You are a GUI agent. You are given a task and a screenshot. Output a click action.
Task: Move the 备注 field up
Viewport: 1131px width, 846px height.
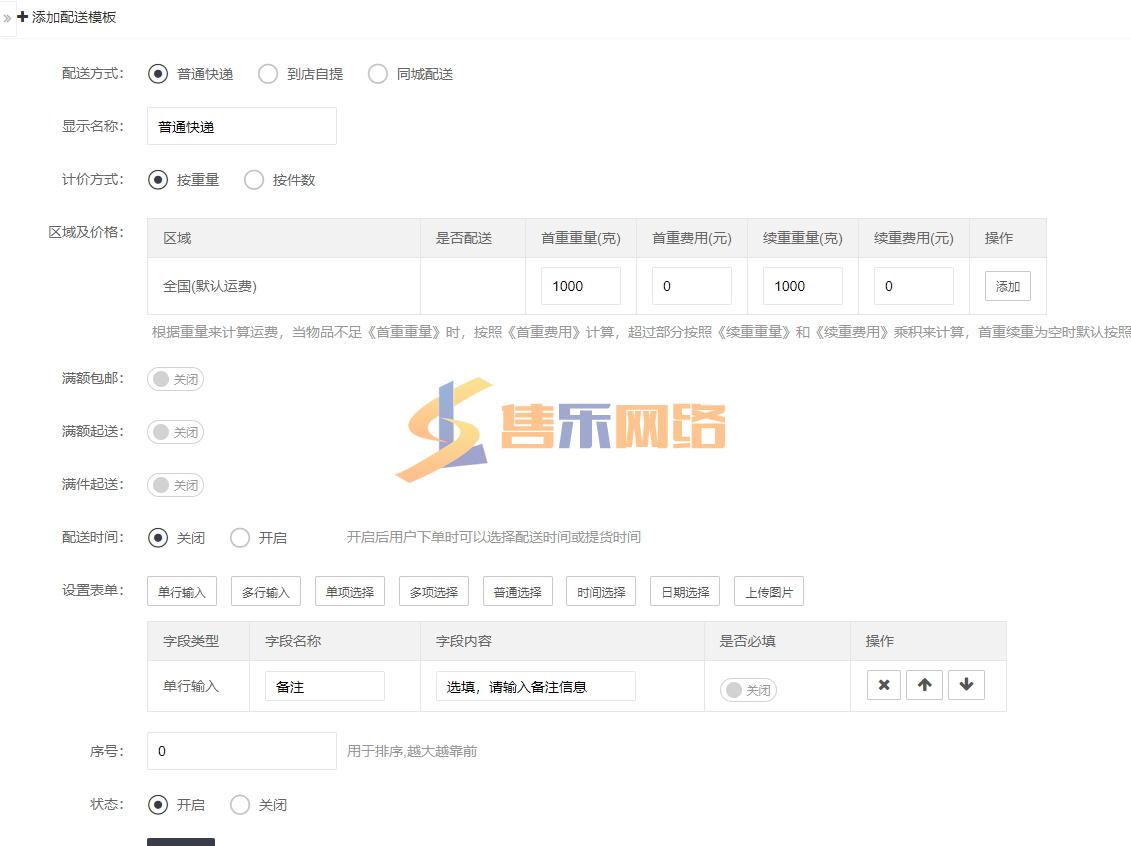click(x=924, y=685)
